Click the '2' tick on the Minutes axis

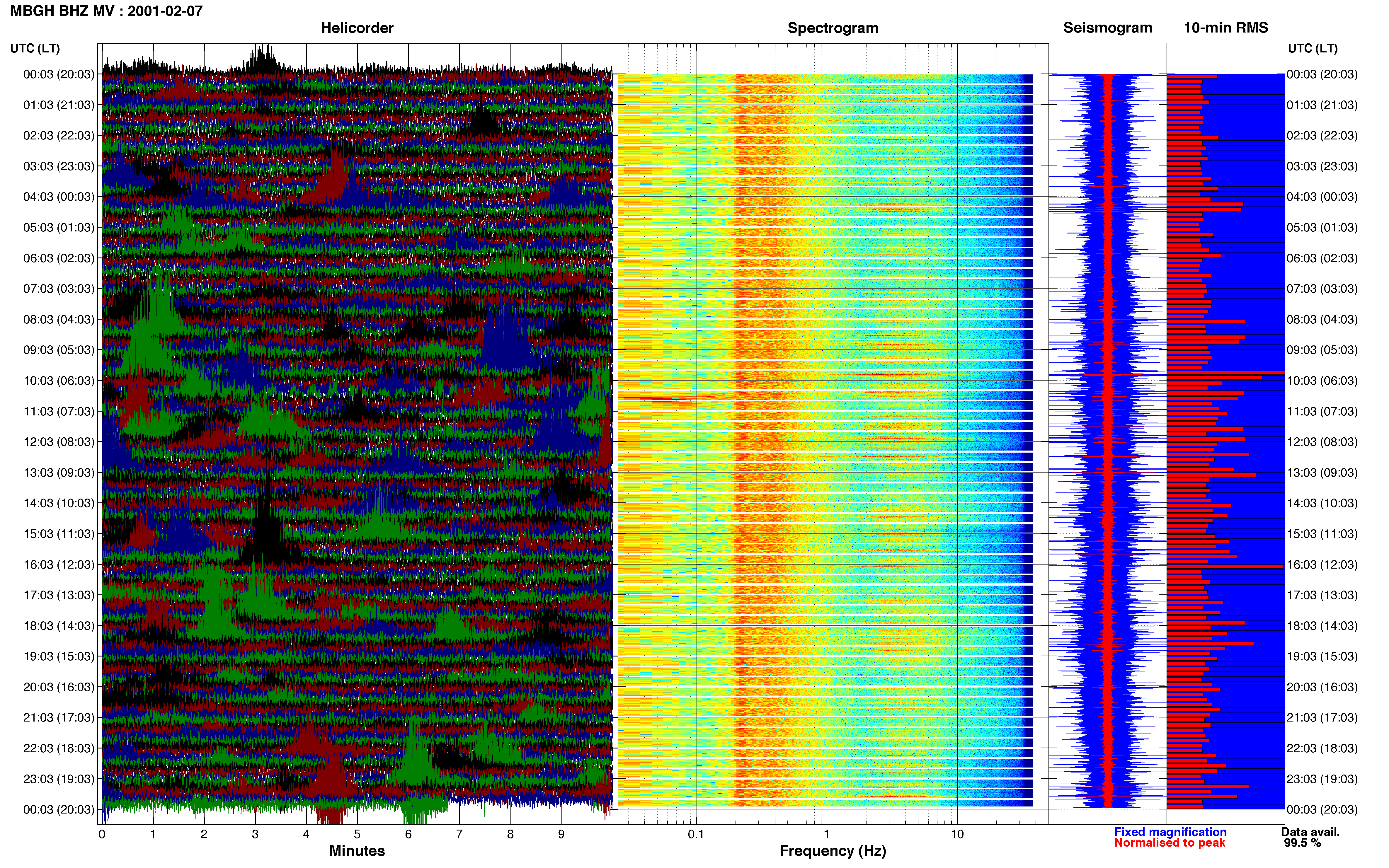[x=204, y=834]
